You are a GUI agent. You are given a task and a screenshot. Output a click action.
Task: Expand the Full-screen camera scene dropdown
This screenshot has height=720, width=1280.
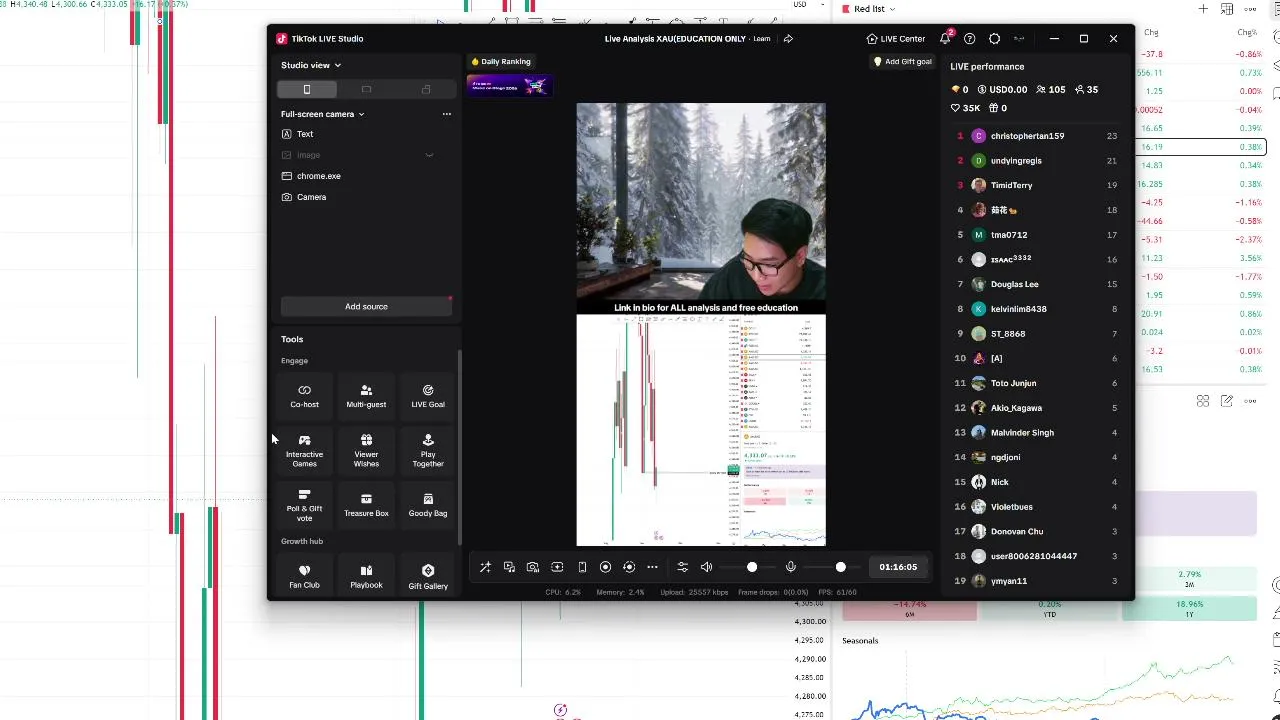[323, 114]
